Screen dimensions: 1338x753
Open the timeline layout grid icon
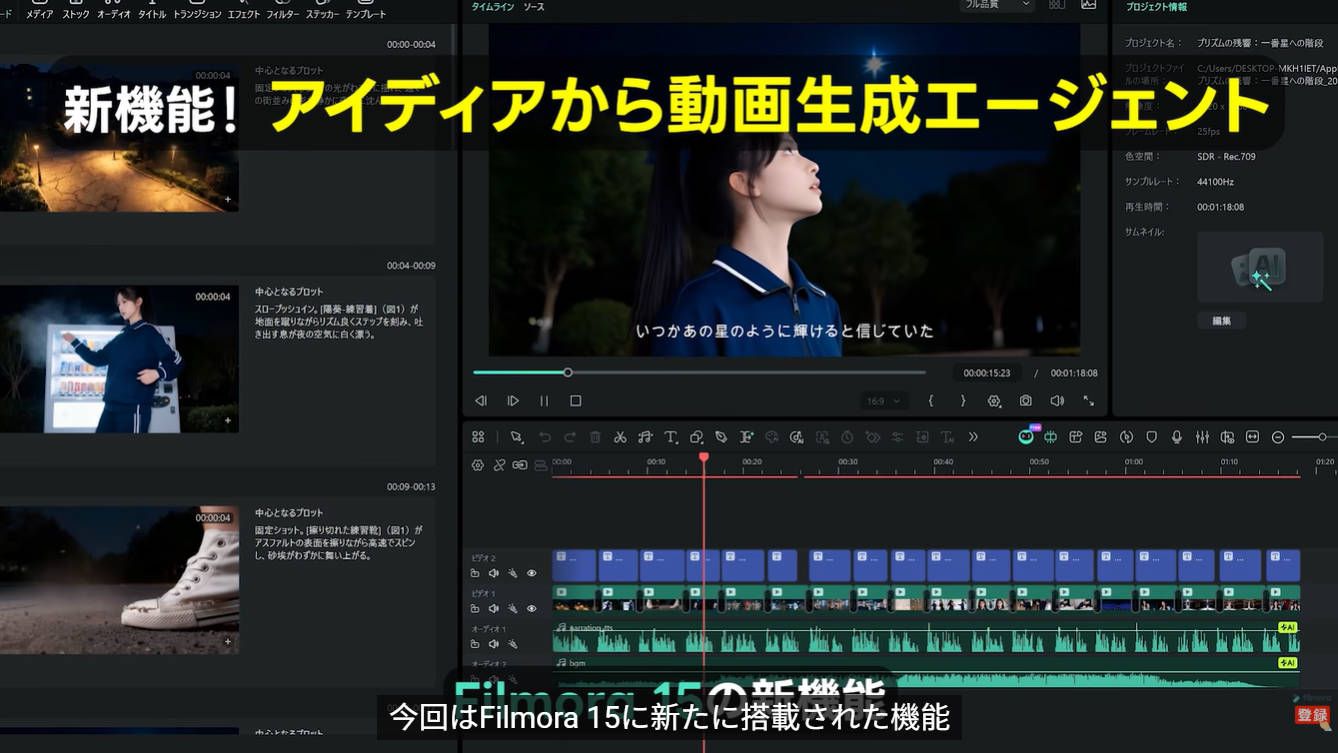point(478,437)
